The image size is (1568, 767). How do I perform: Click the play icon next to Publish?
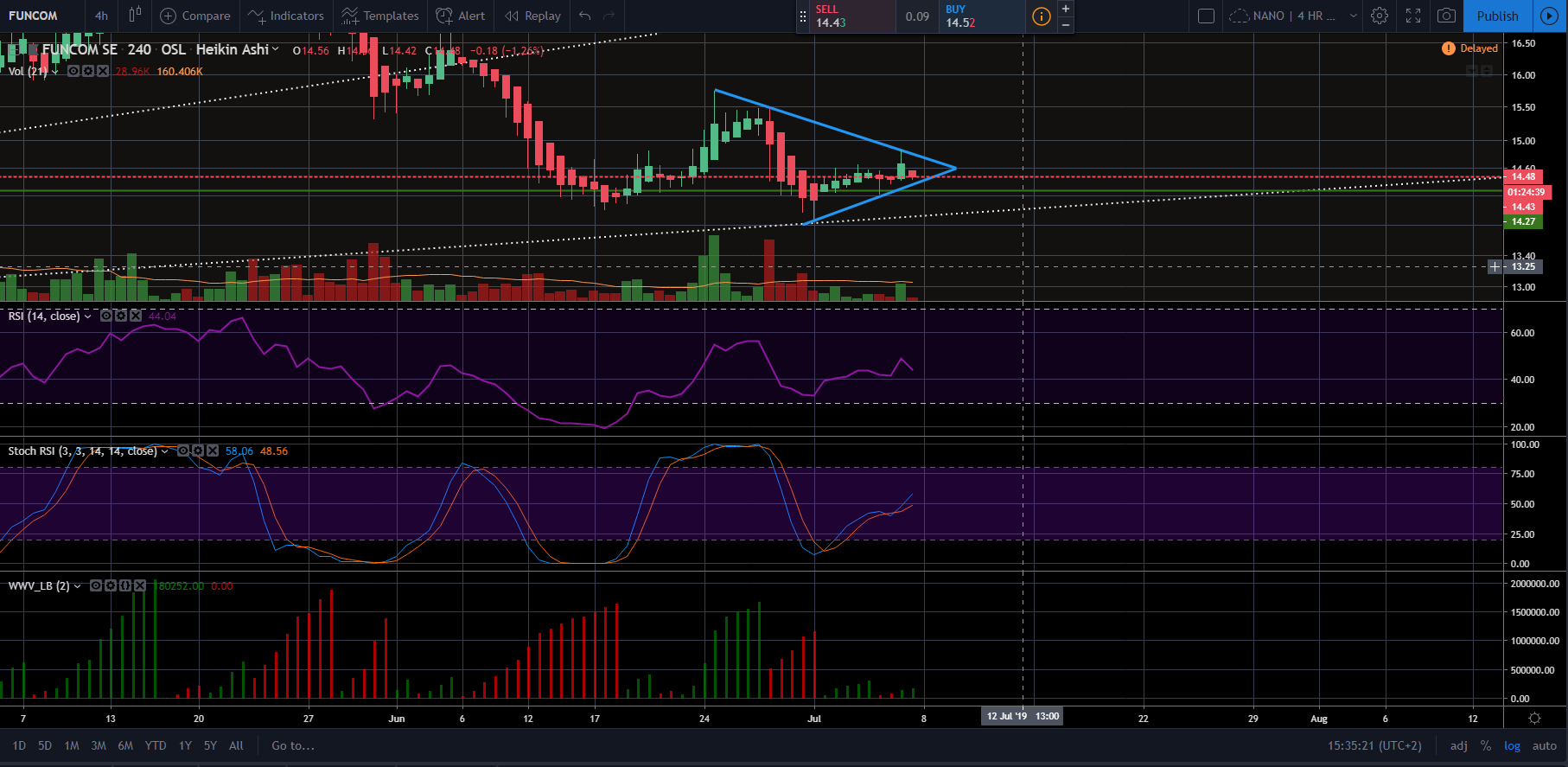1549,16
